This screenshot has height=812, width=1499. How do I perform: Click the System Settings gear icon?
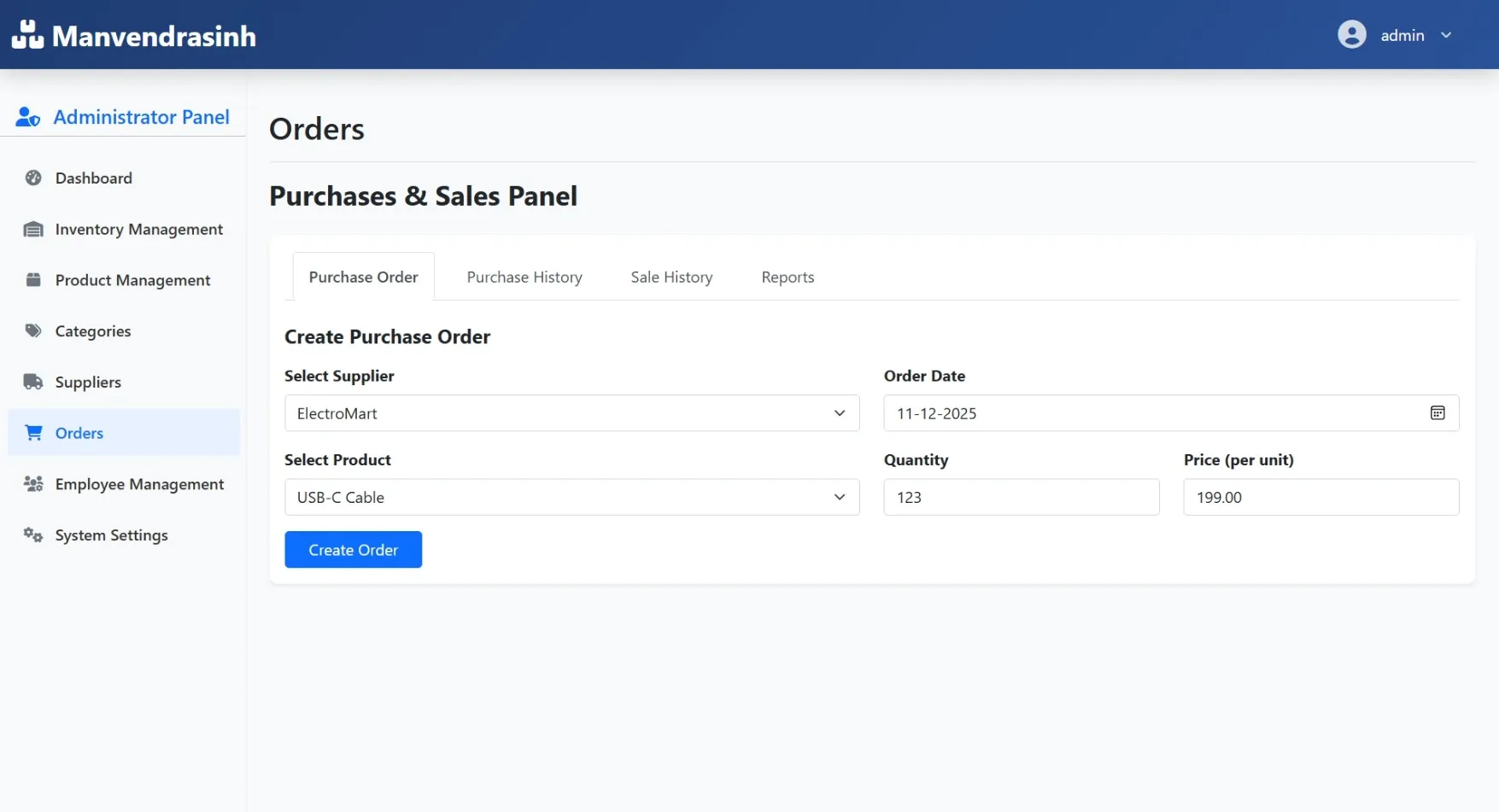point(33,535)
